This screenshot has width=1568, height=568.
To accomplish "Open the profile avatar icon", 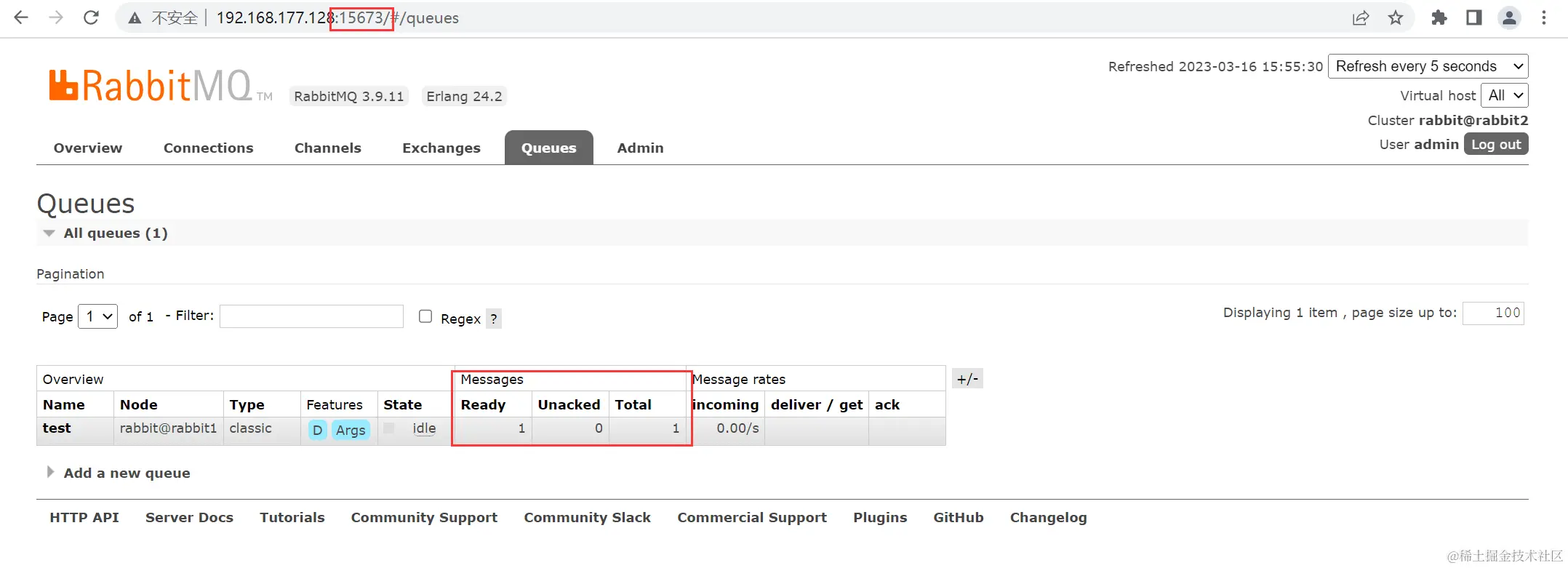I will pos(1509,17).
